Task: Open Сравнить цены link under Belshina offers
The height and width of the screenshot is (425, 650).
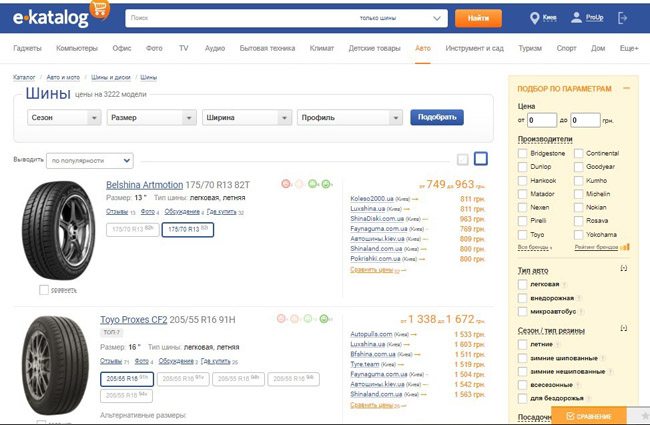Action: 371,270
